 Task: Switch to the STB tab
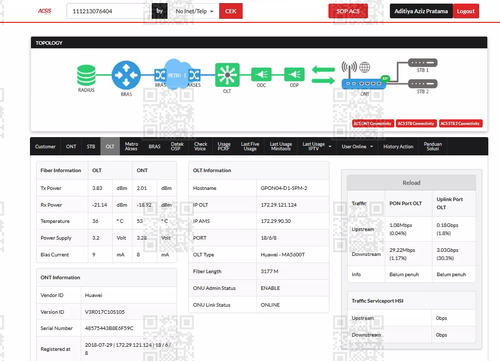91,146
